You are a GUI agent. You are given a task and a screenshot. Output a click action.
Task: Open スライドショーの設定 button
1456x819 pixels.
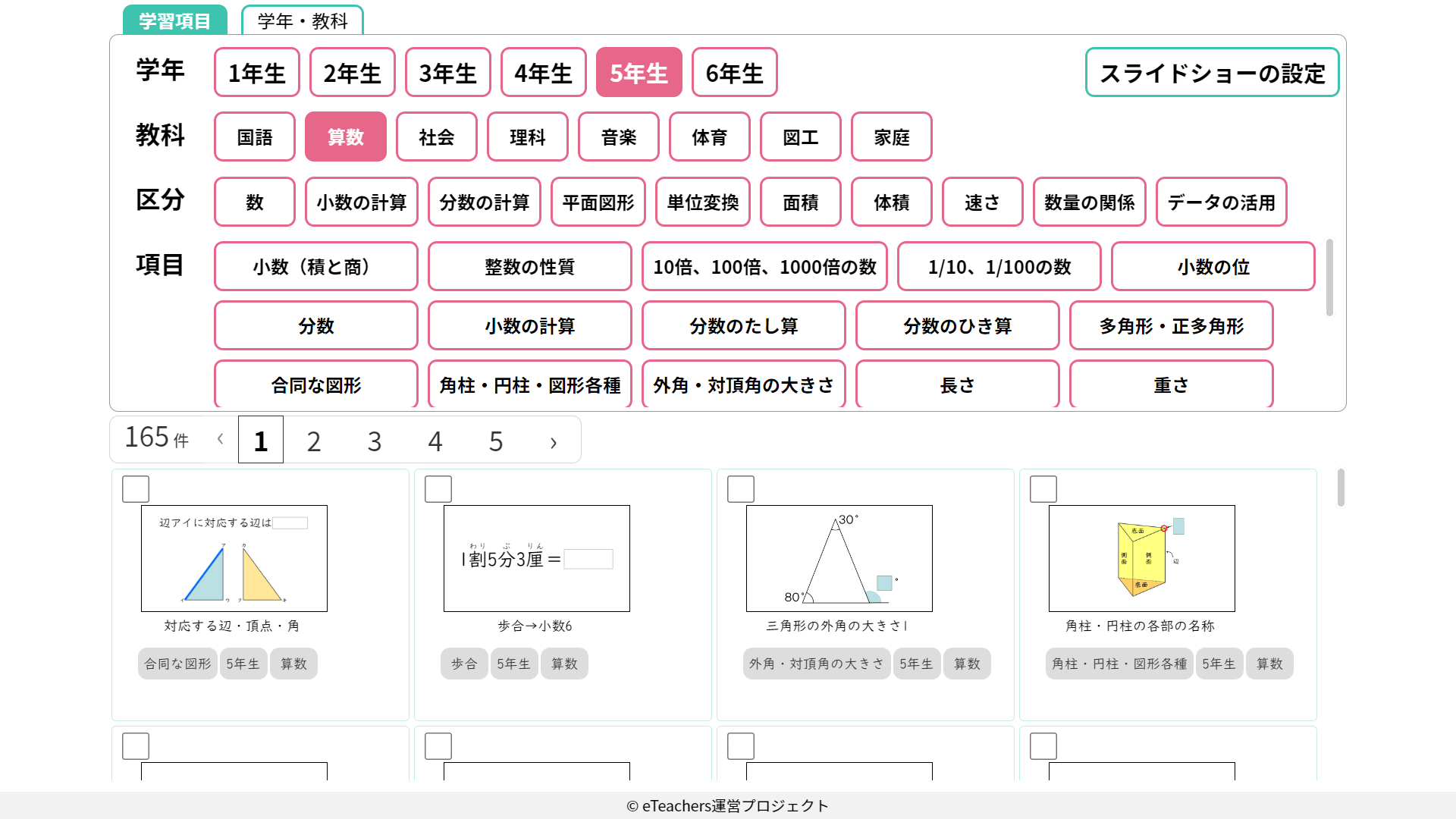tap(1211, 73)
